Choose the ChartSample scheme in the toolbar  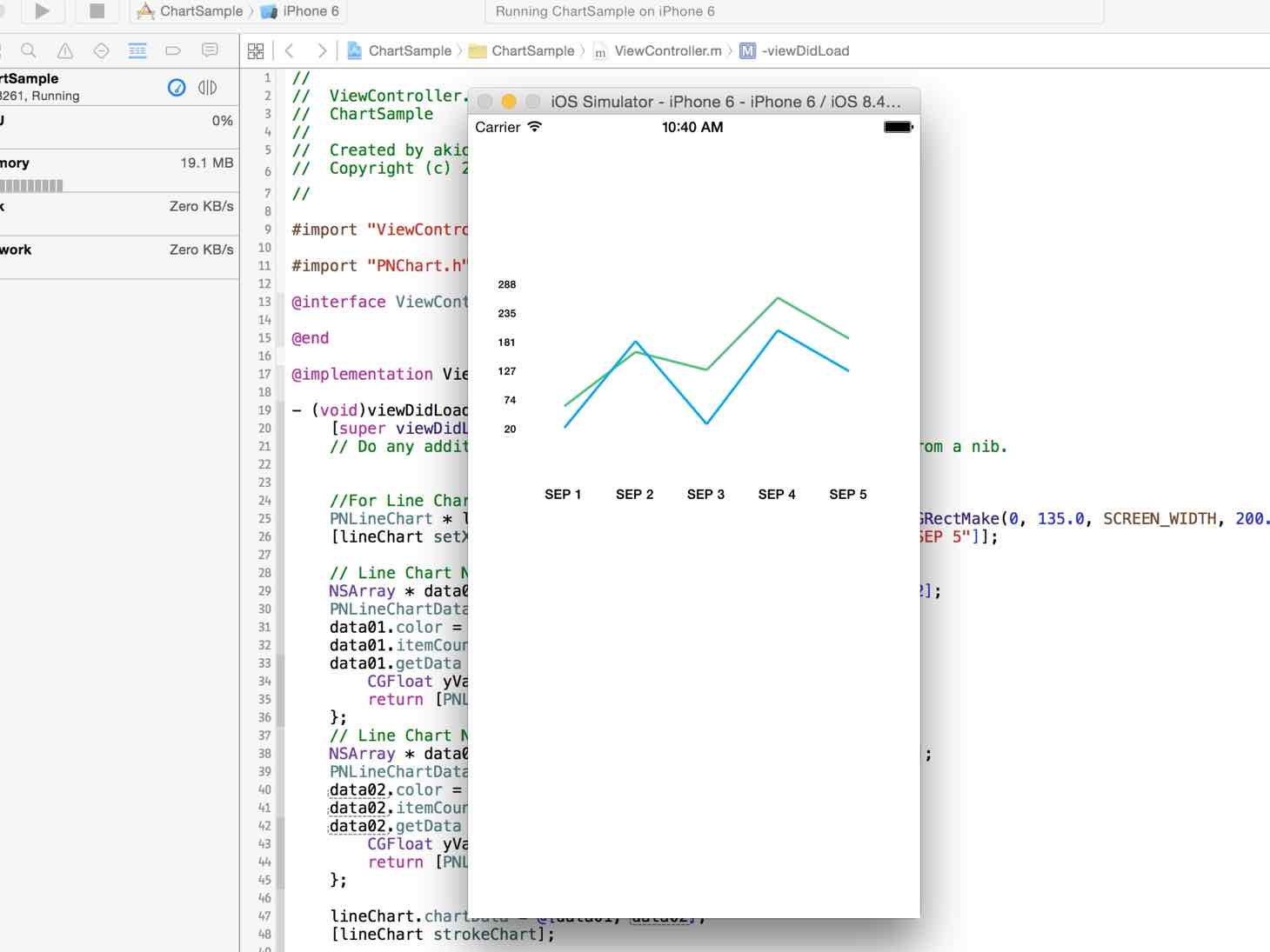point(190,11)
